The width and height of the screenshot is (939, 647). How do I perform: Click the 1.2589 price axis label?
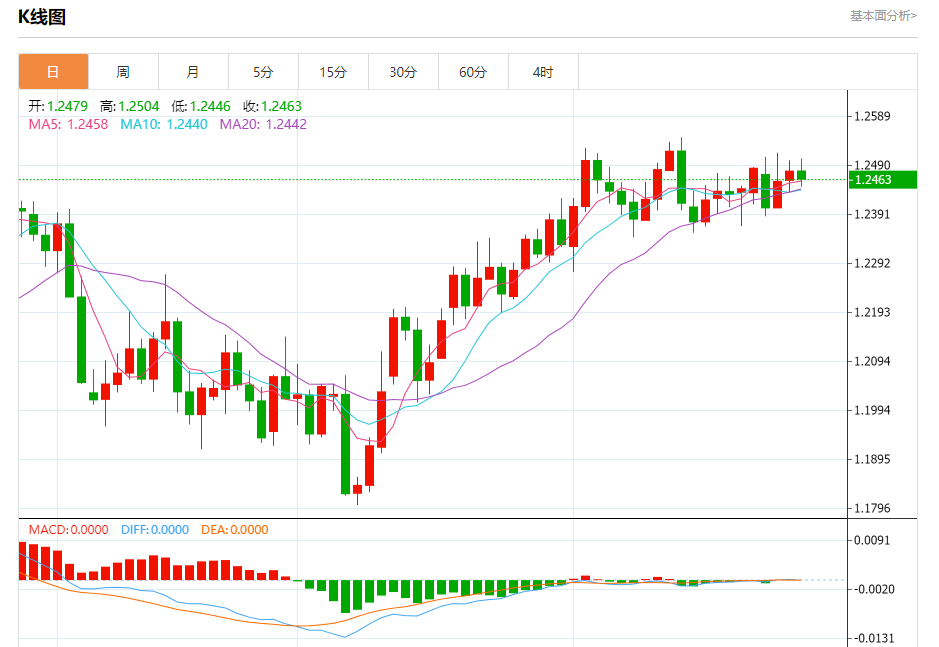coord(872,116)
